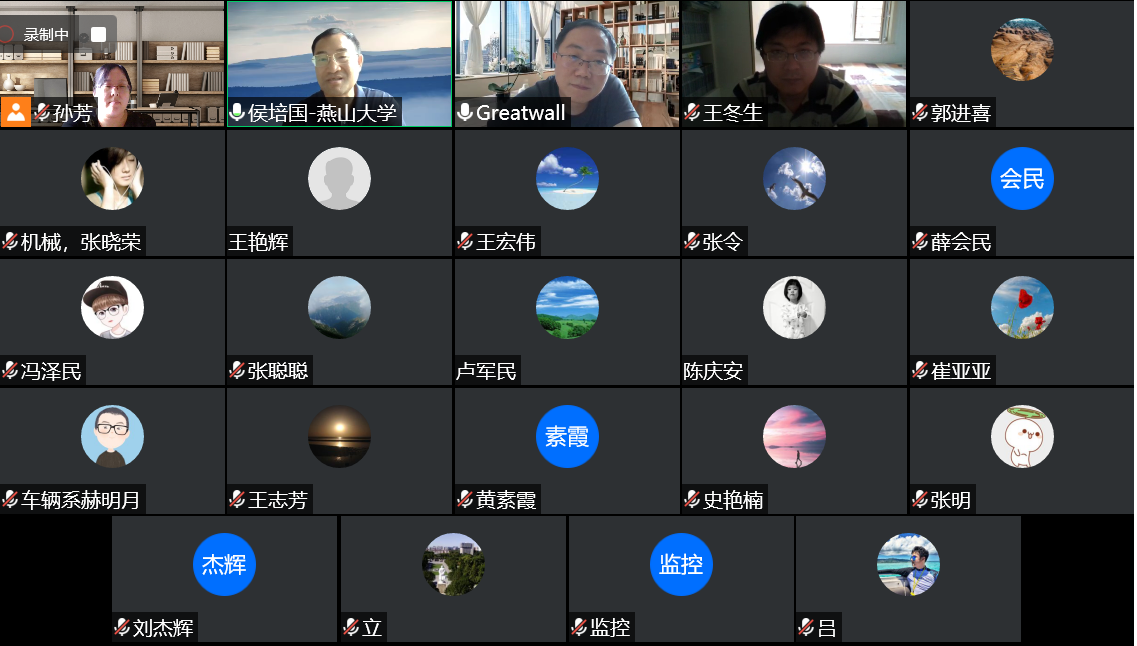This screenshot has height=646, width=1137.
Task: Click the name label 卢军民
Action: click(x=486, y=370)
